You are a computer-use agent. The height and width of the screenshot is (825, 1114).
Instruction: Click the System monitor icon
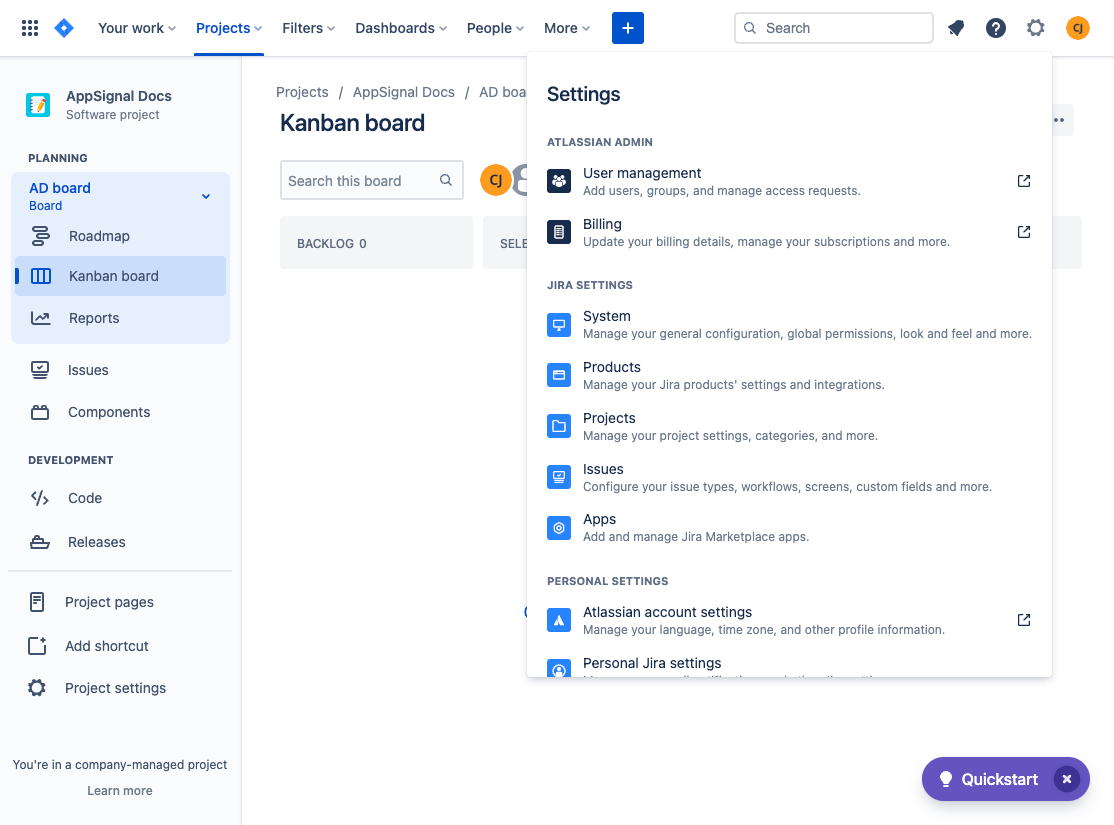559,325
